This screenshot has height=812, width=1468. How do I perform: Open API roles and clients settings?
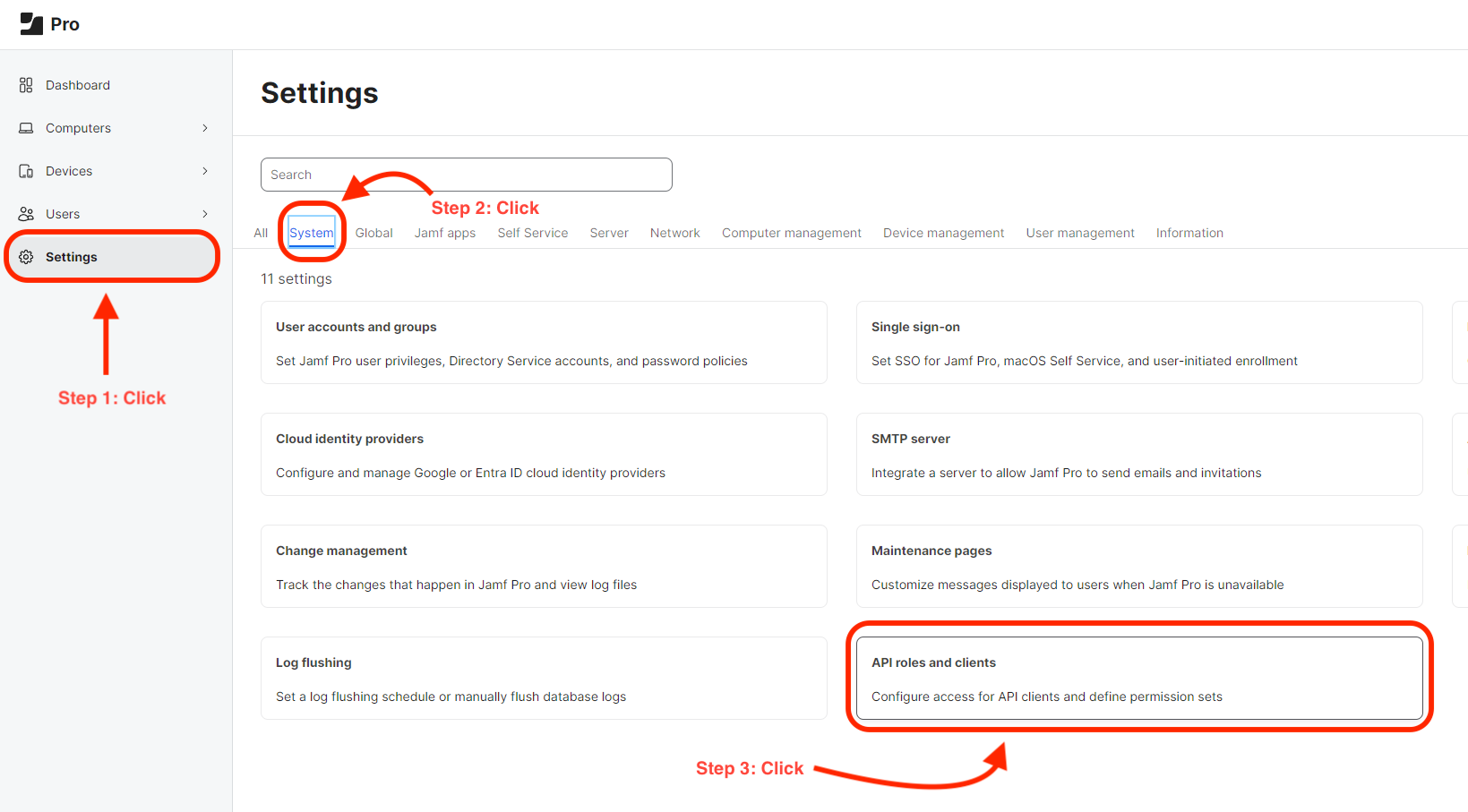coord(1138,679)
